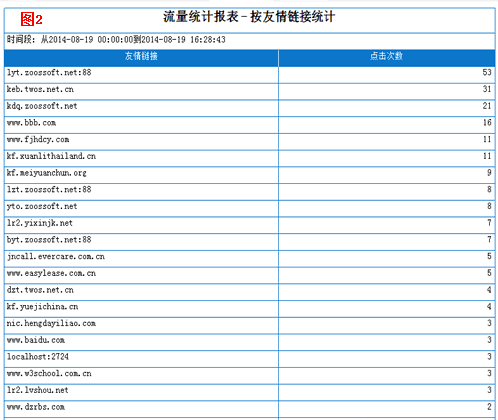This screenshot has width=498, height=420.
Task: Click the www.fjhdcy.com entry
Action: coord(38,140)
